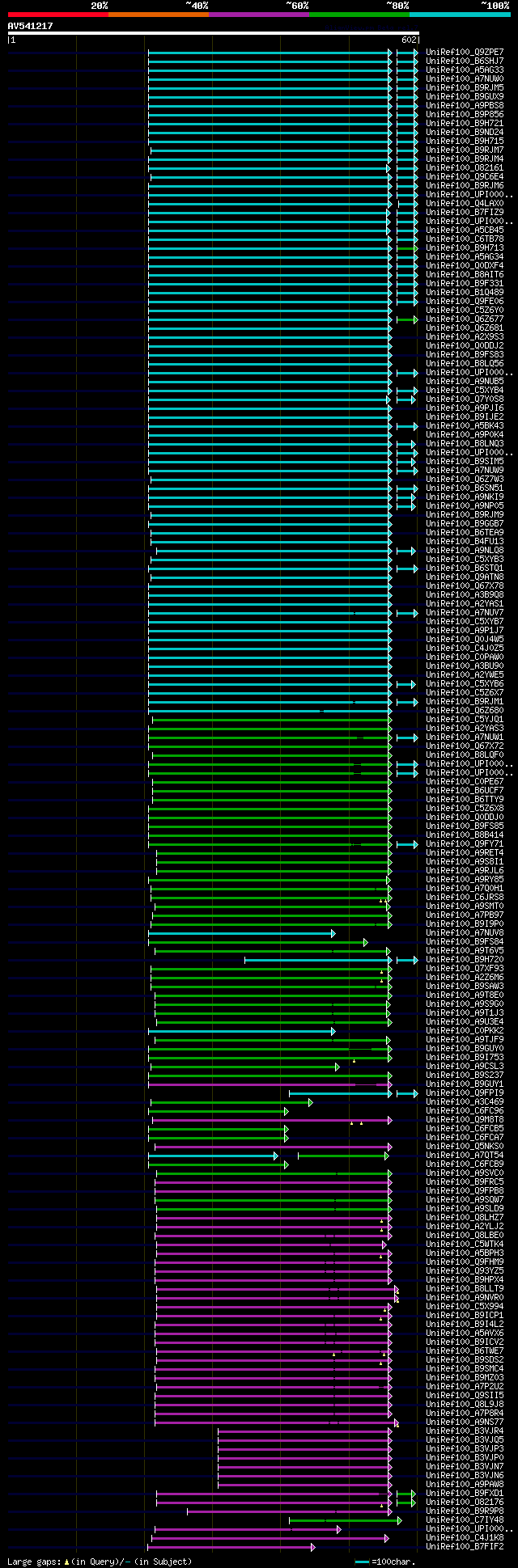Select subject label UniRef100_B9H721
Image resolution: width=518 pixels, height=1568 pixels.
(465, 123)
